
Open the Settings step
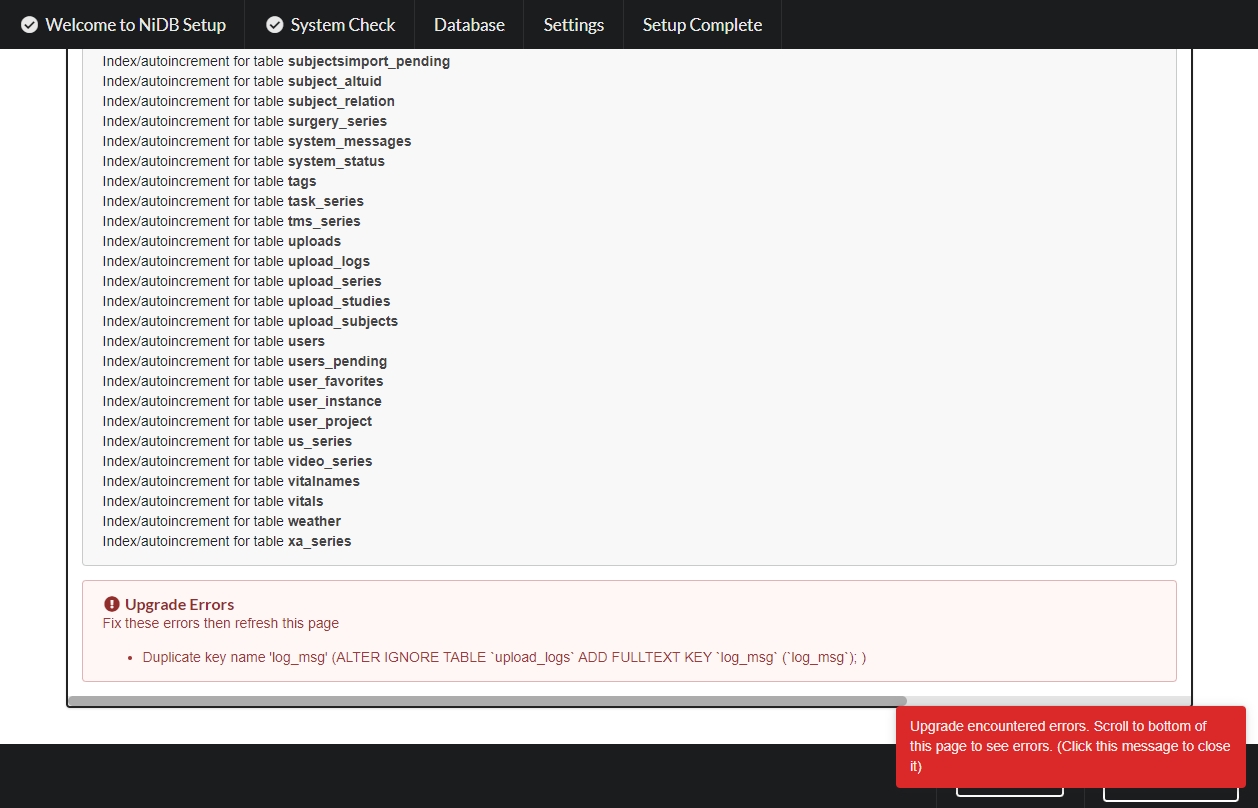(x=573, y=25)
